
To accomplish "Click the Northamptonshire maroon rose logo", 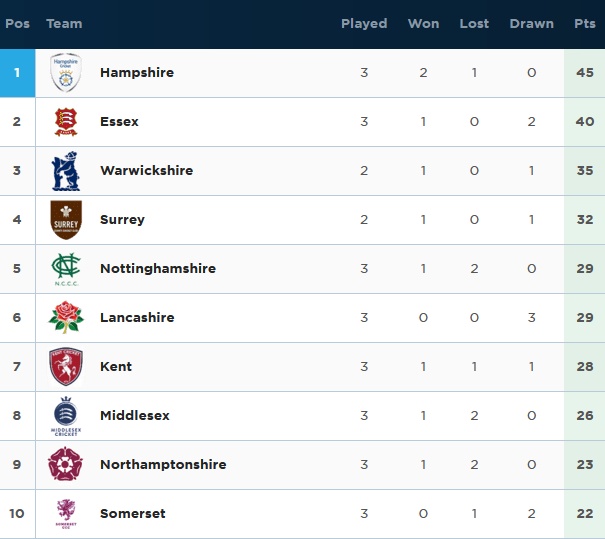I will point(65,464).
